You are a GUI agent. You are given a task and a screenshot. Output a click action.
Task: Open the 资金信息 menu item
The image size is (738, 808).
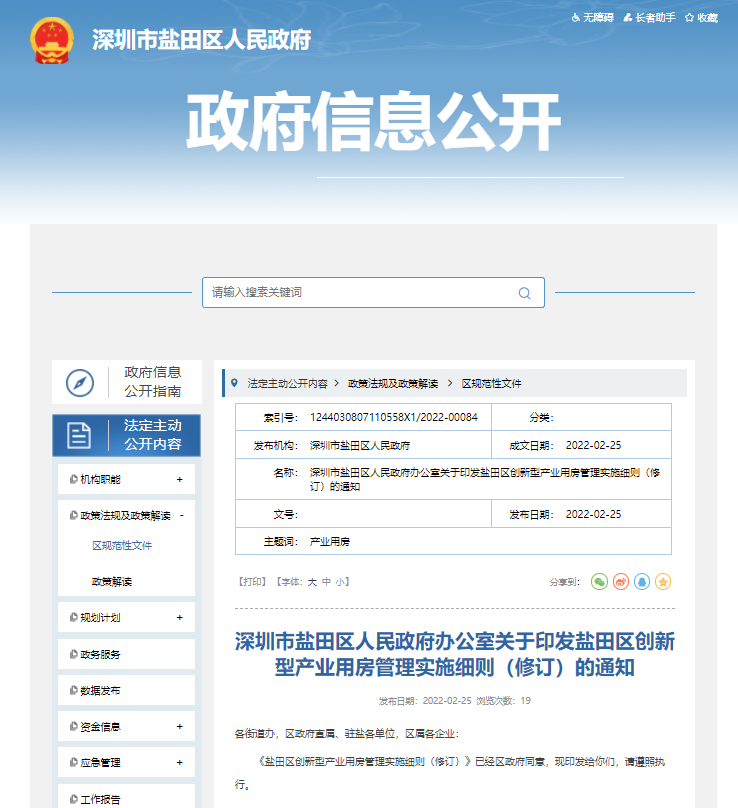click(100, 727)
